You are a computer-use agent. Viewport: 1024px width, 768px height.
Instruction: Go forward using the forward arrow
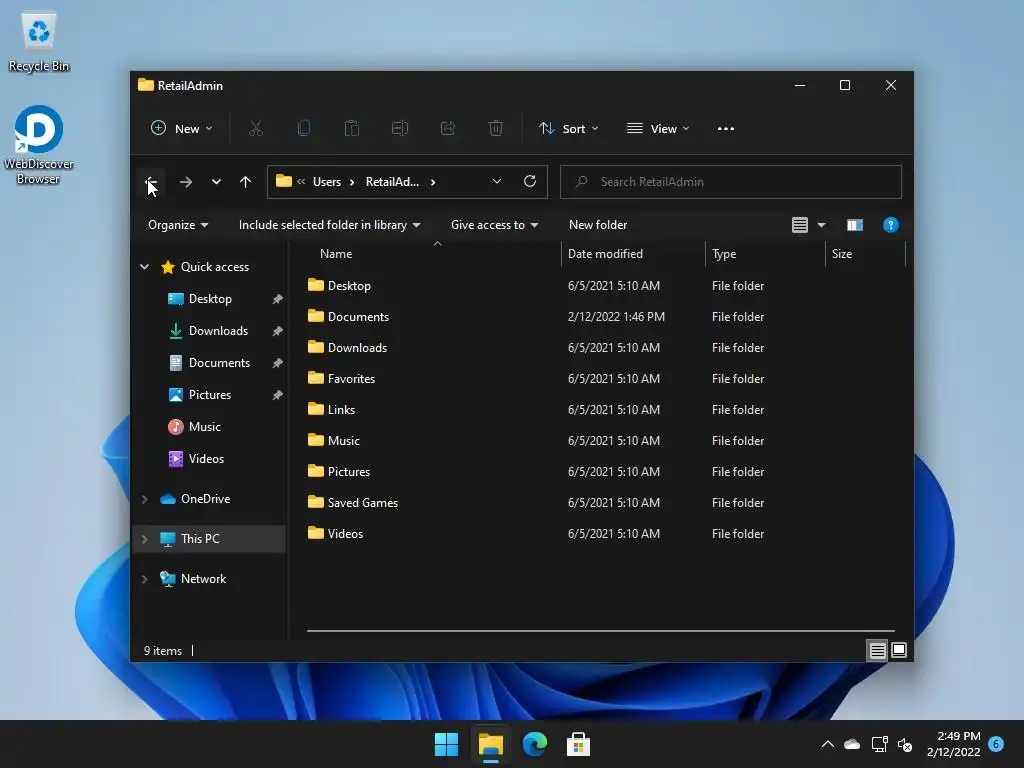coord(185,182)
